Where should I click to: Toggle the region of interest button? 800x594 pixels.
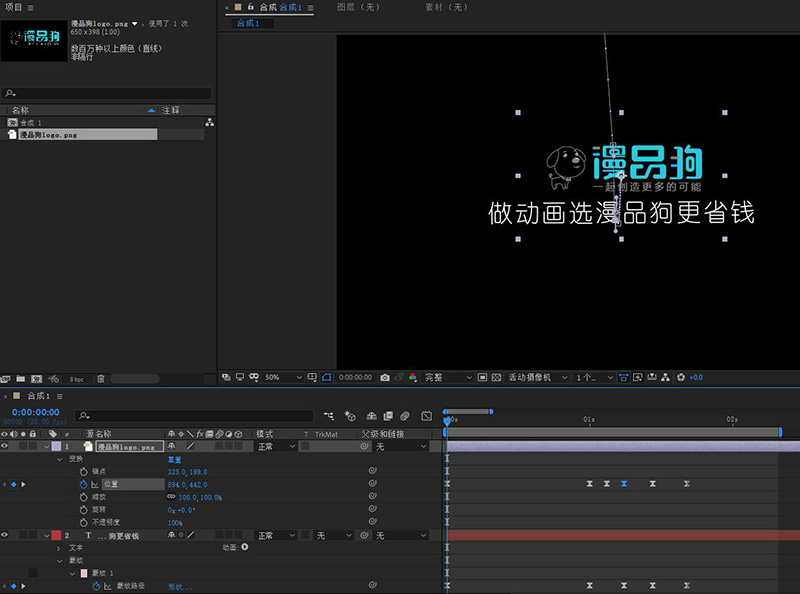click(482, 378)
